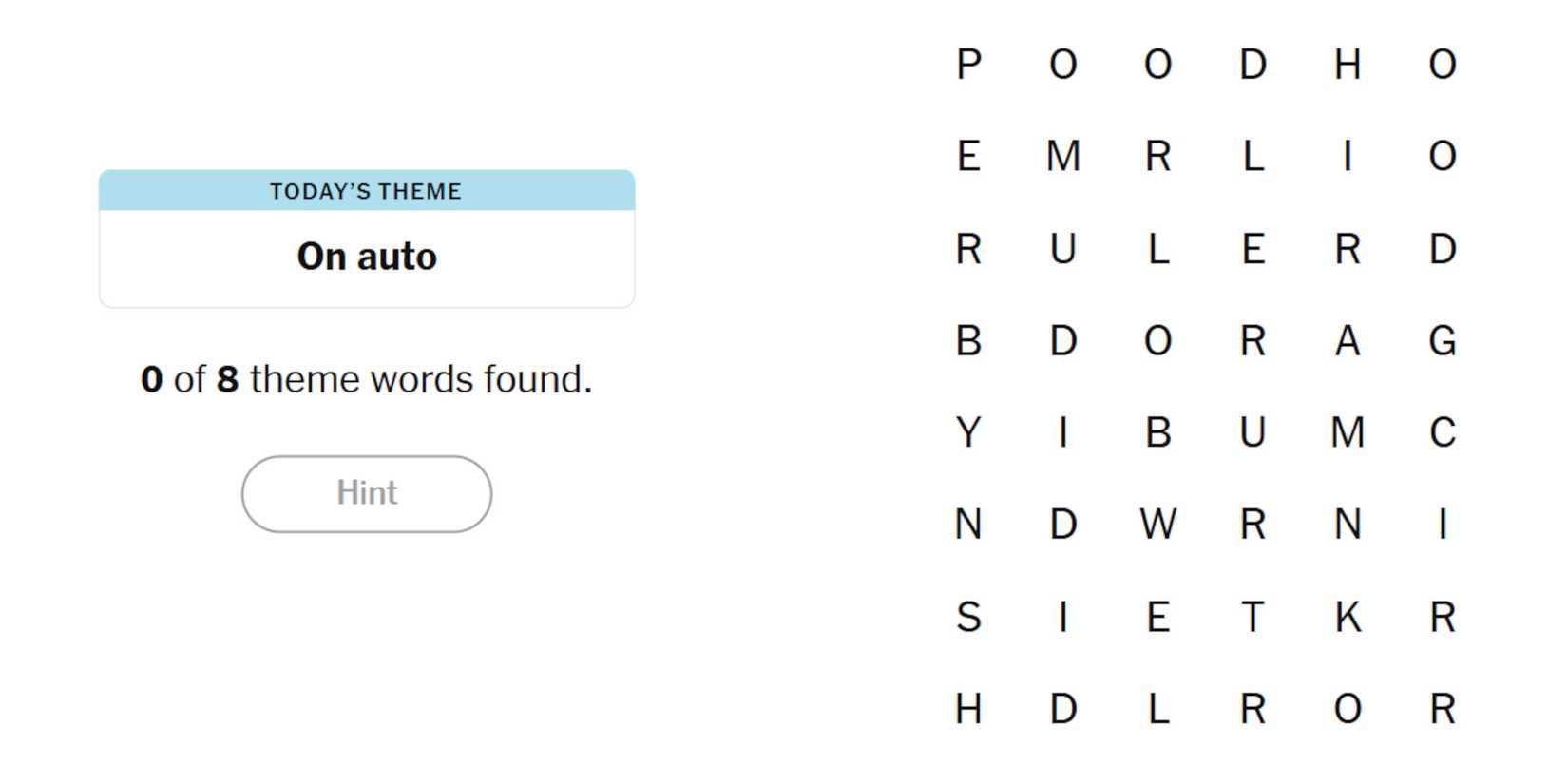
Task: Tap the letter T in the grid
Action: tap(1252, 617)
